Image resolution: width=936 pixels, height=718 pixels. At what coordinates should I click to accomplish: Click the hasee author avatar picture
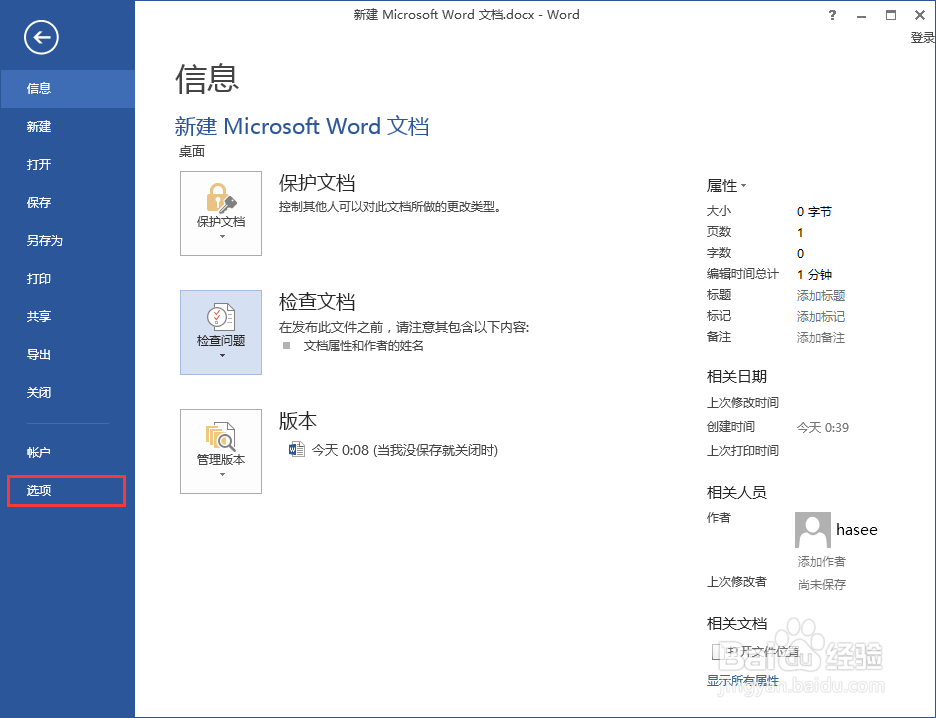(812, 529)
